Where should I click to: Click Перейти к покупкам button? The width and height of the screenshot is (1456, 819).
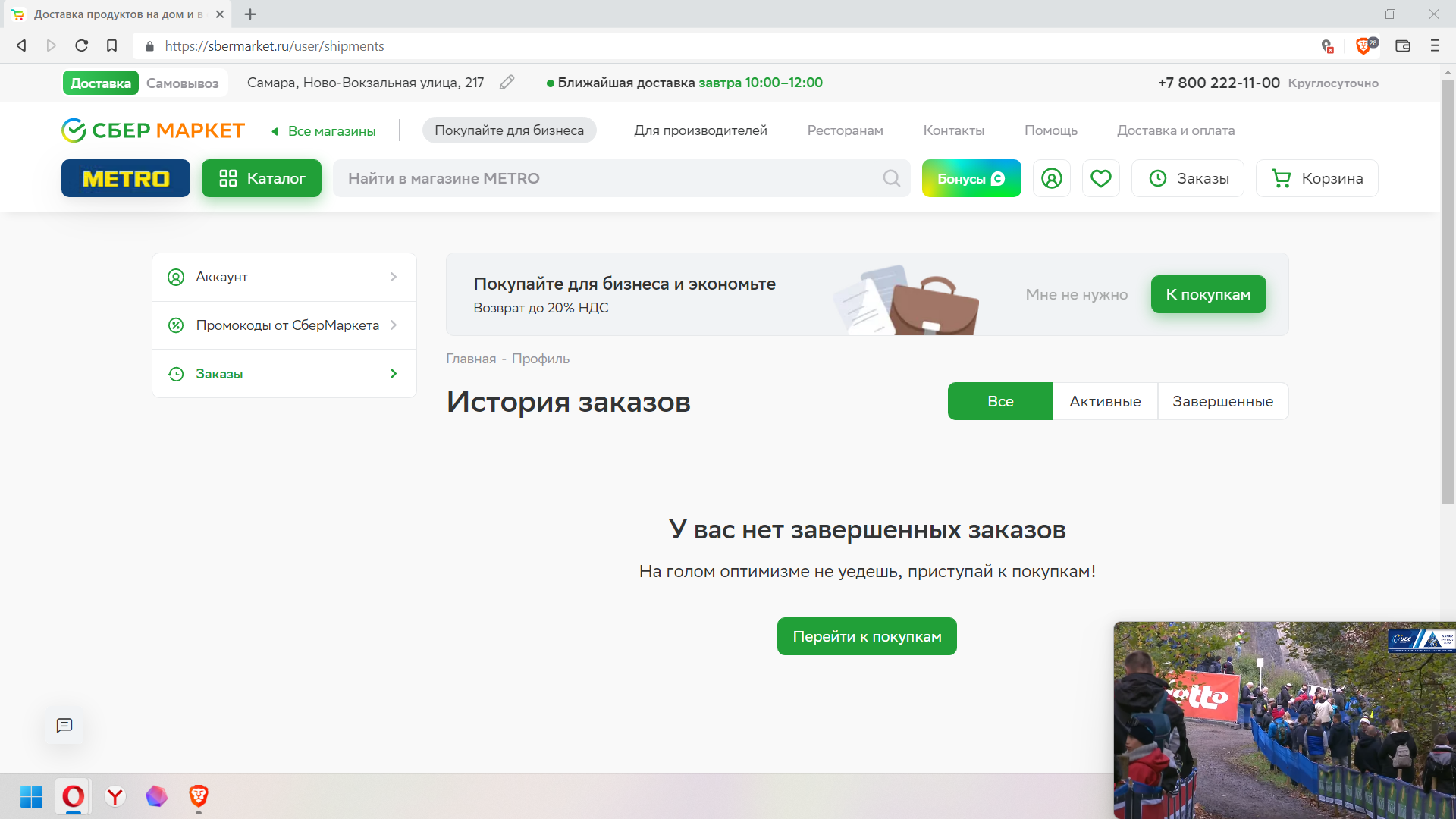(x=867, y=636)
